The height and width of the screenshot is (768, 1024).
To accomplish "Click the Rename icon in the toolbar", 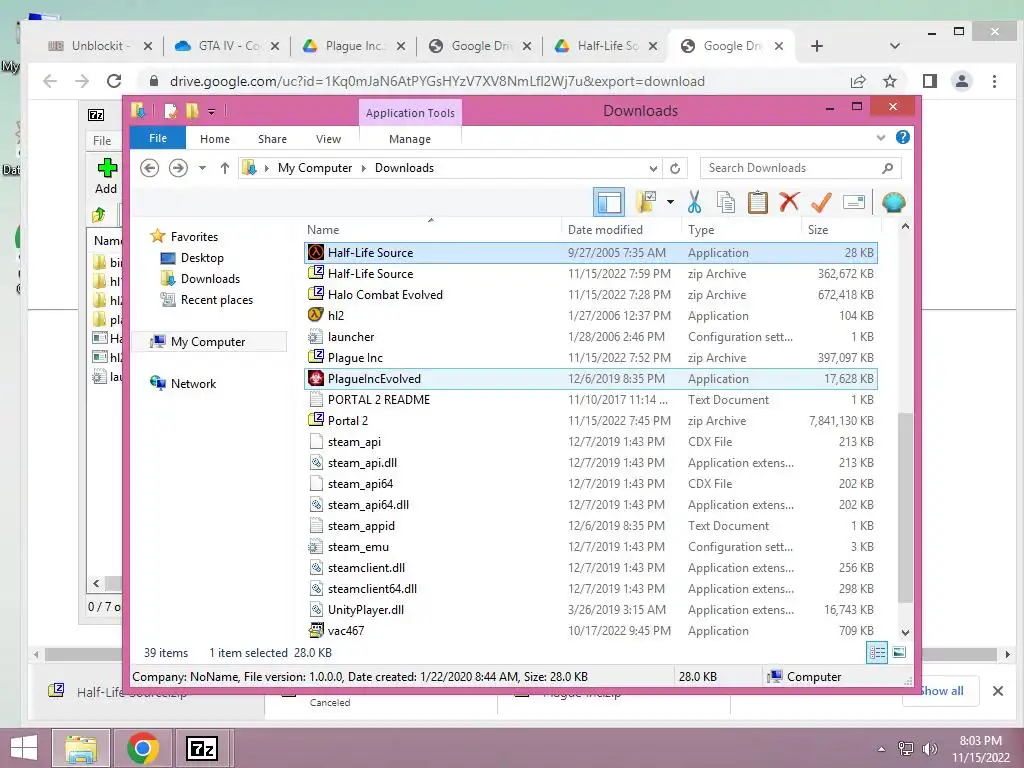I will pyautogui.click(x=854, y=202).
